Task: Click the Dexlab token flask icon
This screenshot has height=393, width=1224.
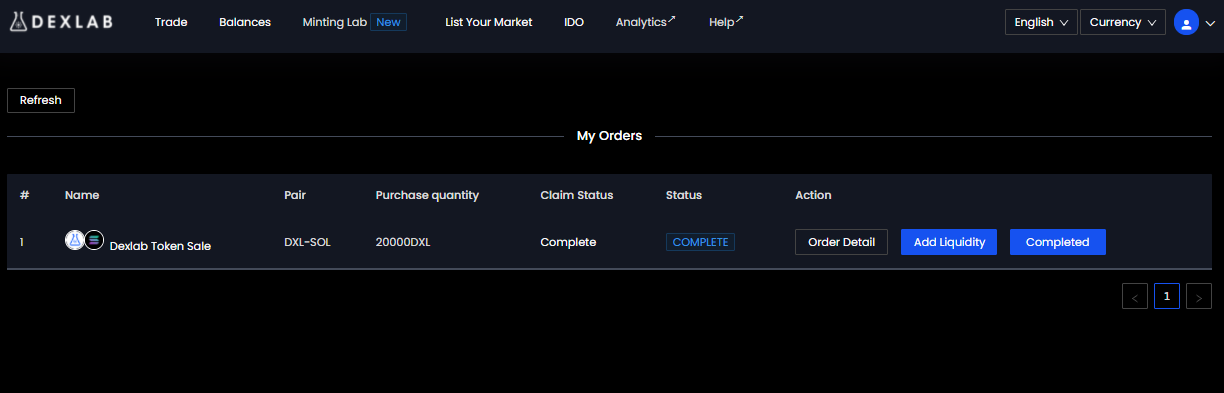Action: [75, 240]
